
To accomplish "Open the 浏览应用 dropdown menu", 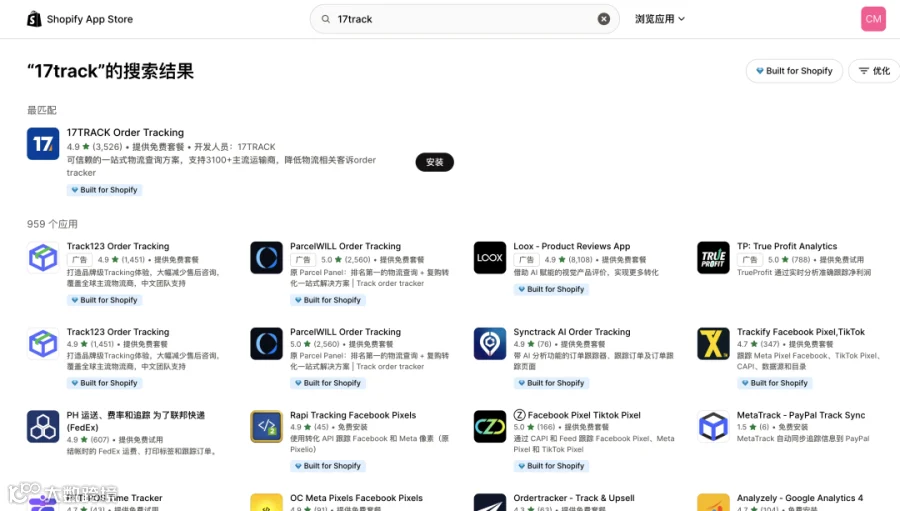I will click(660, 19).
